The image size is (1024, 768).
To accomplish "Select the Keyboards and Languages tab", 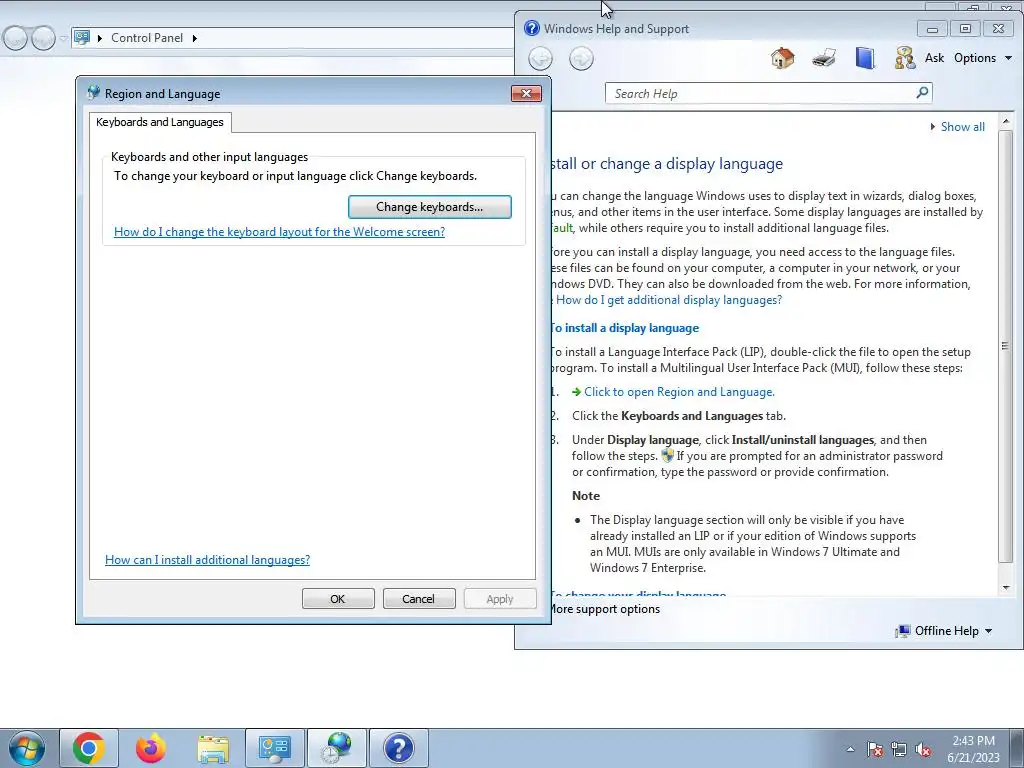I will 160,122.
